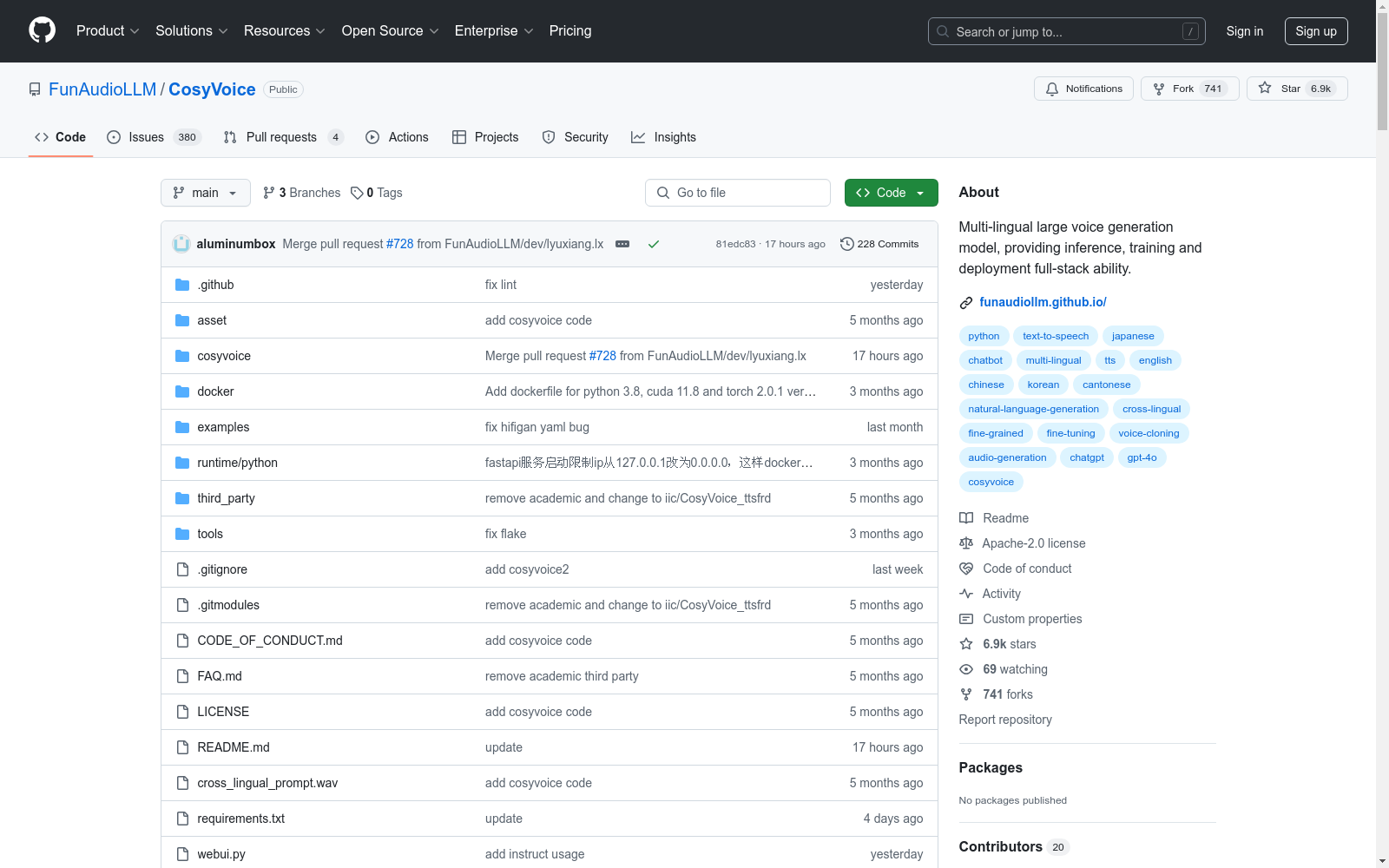This screenshot has width=1389, height=868.
Task: Click the 81edc83 commit hash
Action: coord(735,244)
